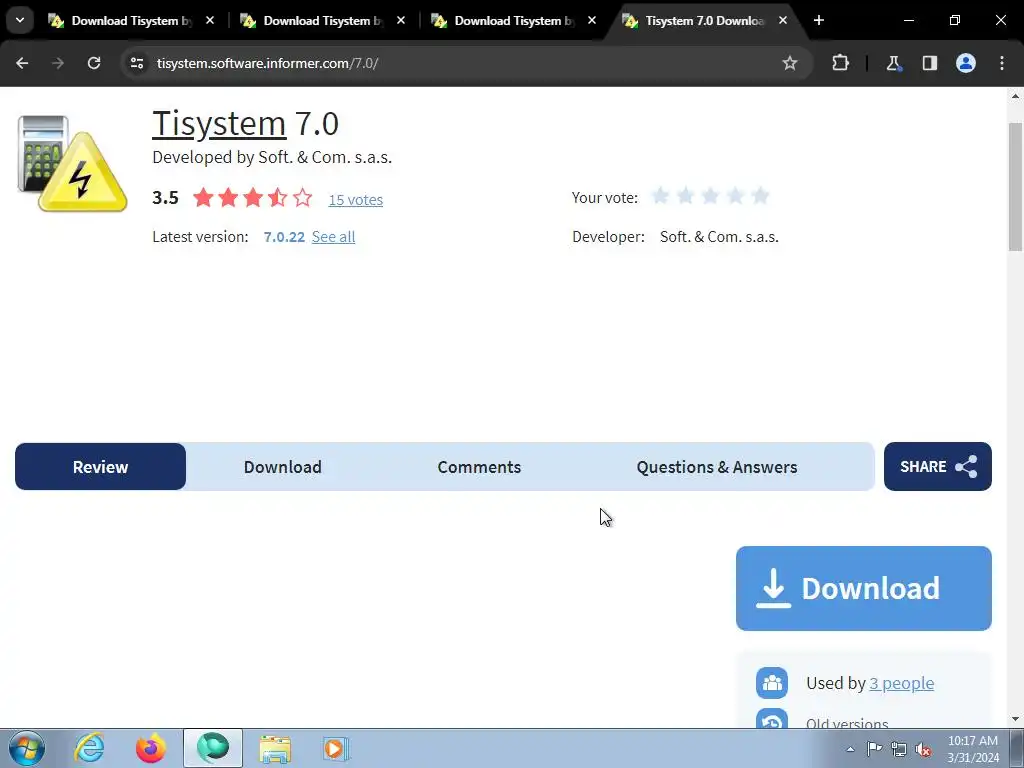1024x768 pixels.
Task: Open the Action Center flag icon
Action: (x=874, y=748)
